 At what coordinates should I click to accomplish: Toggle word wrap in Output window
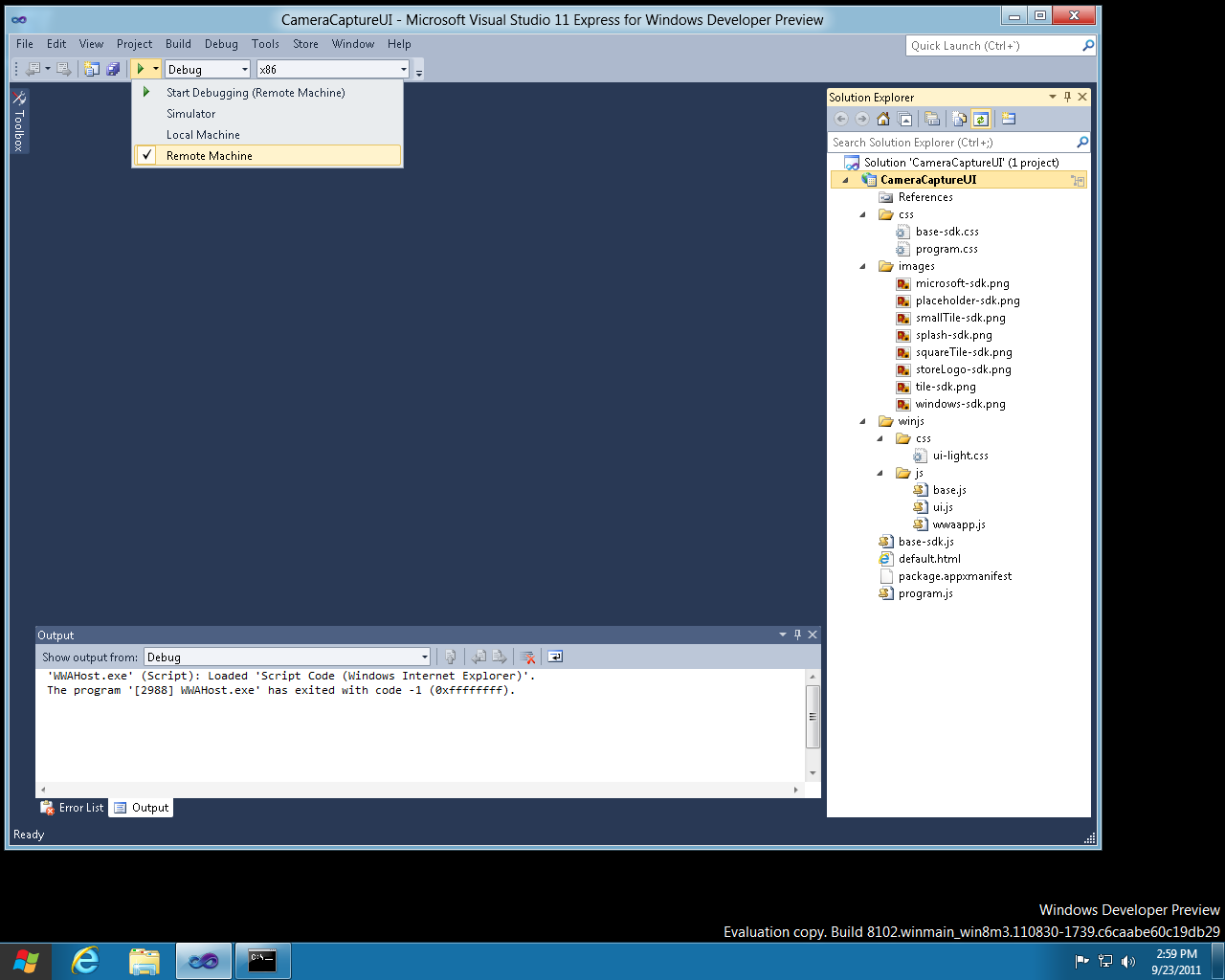click(555, 657)
